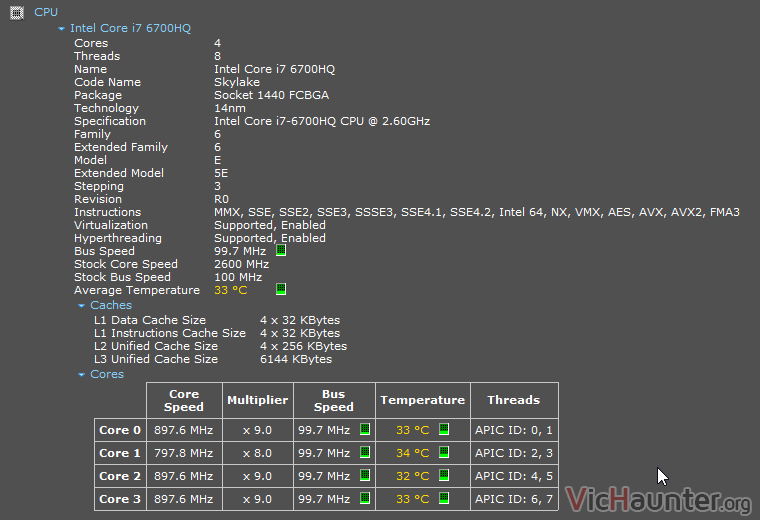The width and height of the screenshot is (760, 520).
Task: Click Core 2 temperature graph icon
Action: (444, 475)
